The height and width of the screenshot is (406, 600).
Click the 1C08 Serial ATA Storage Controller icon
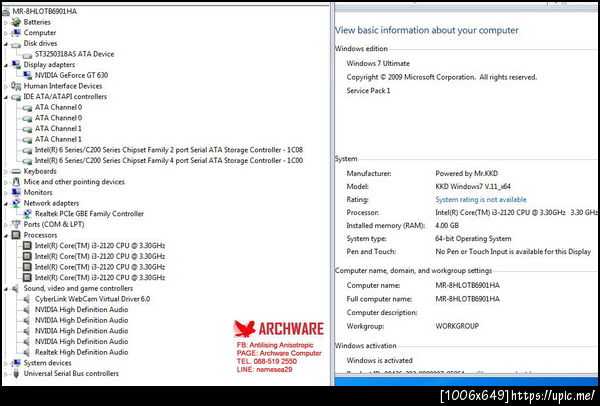pyautogui.click(x=27, y=150)
